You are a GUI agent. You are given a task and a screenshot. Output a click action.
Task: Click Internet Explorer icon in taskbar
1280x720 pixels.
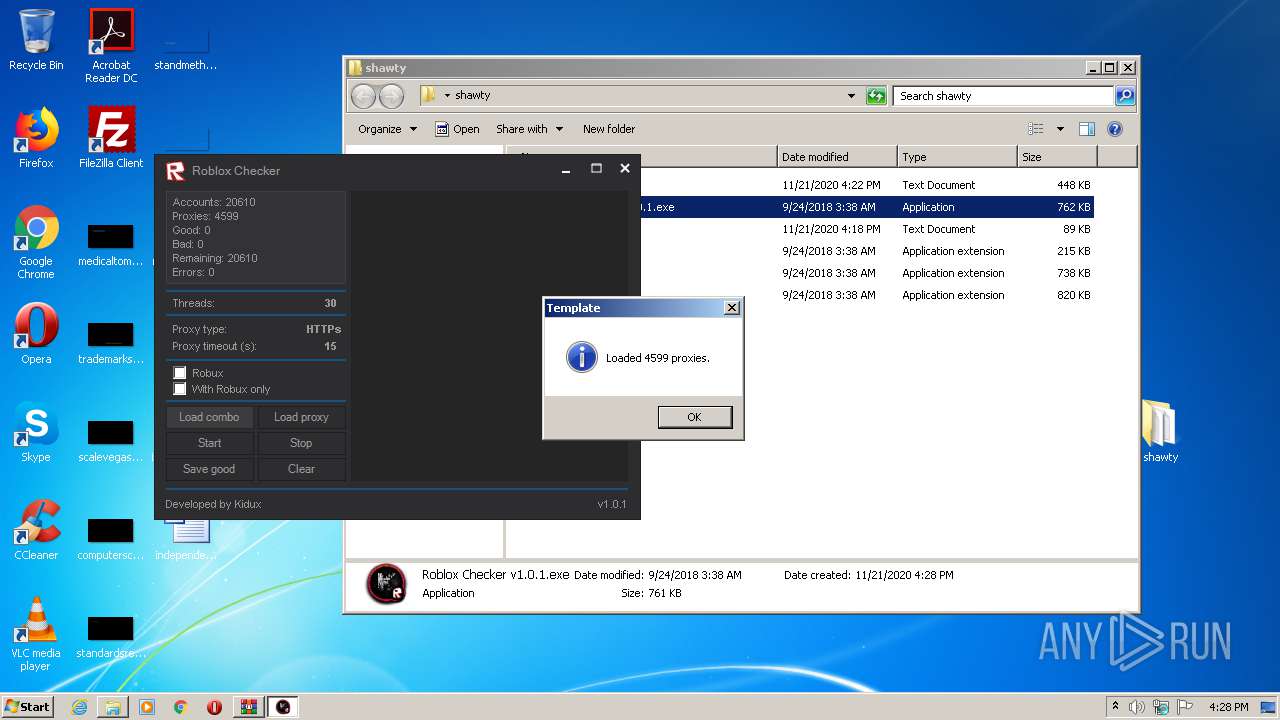pyautogui.click(x=79, y=707)
